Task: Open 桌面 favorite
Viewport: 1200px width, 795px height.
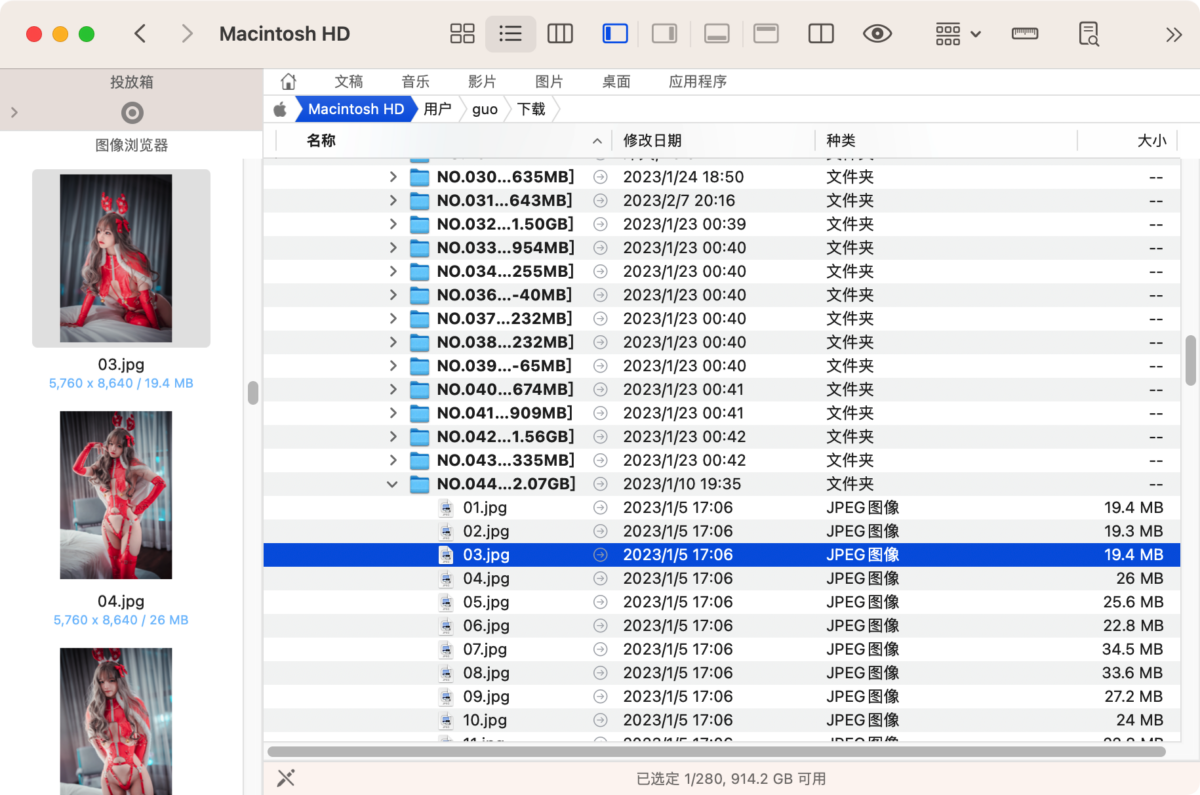Action: pos(616,82)
